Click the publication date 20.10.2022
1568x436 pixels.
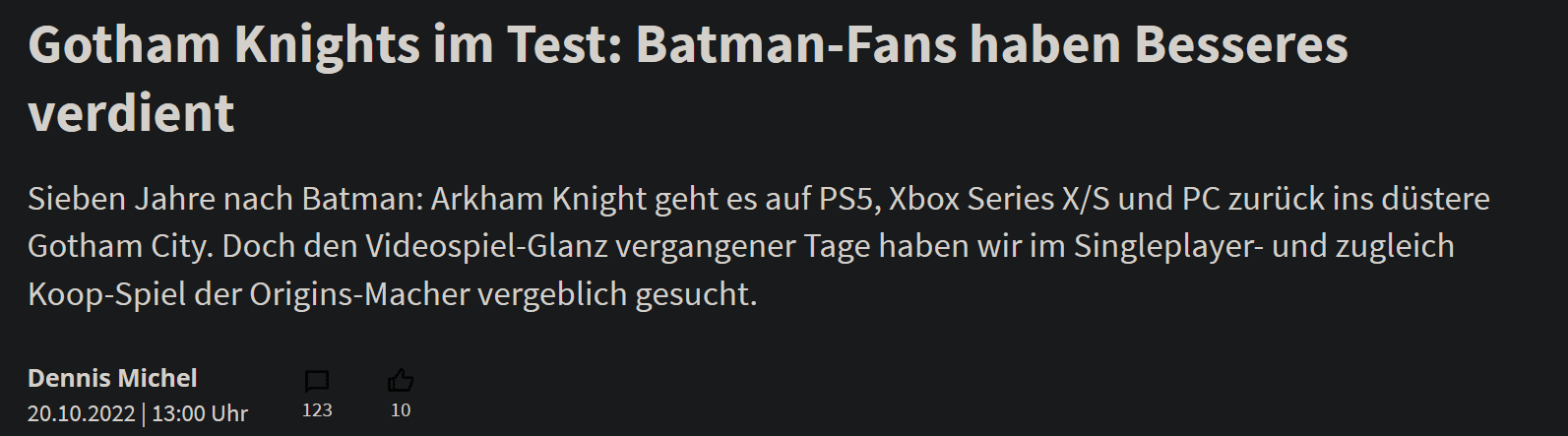82,413
